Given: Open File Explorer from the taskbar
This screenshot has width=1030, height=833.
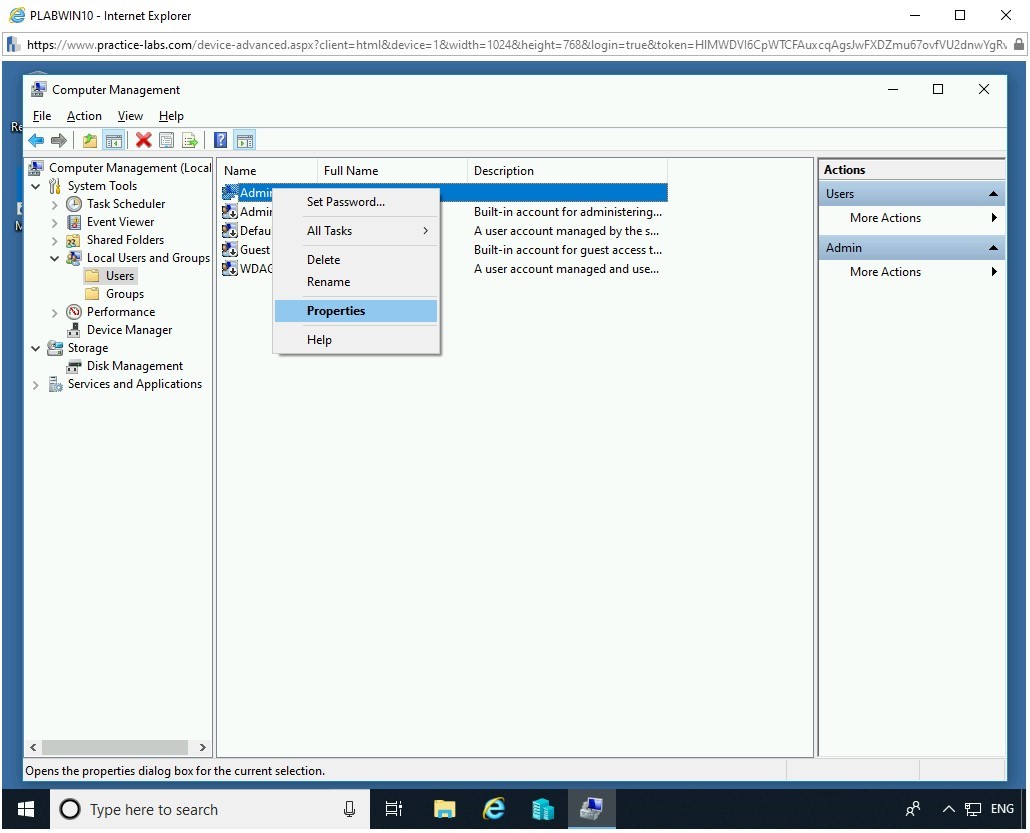Looking at the screenshot, I should click(x=445, y=809).
